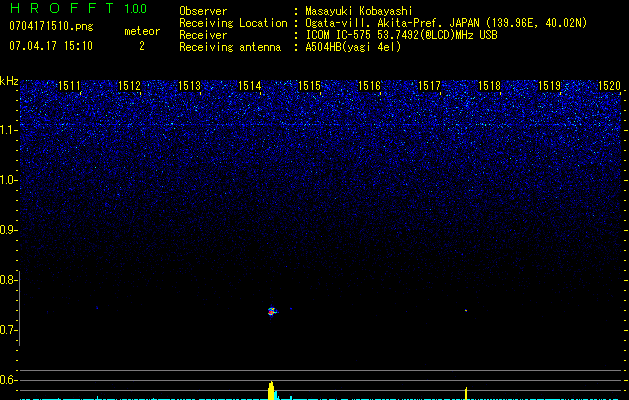This screenshot has width=629, height=400.
Task: Click the date stamp 07.04.17 15:10
Action: 51,46
